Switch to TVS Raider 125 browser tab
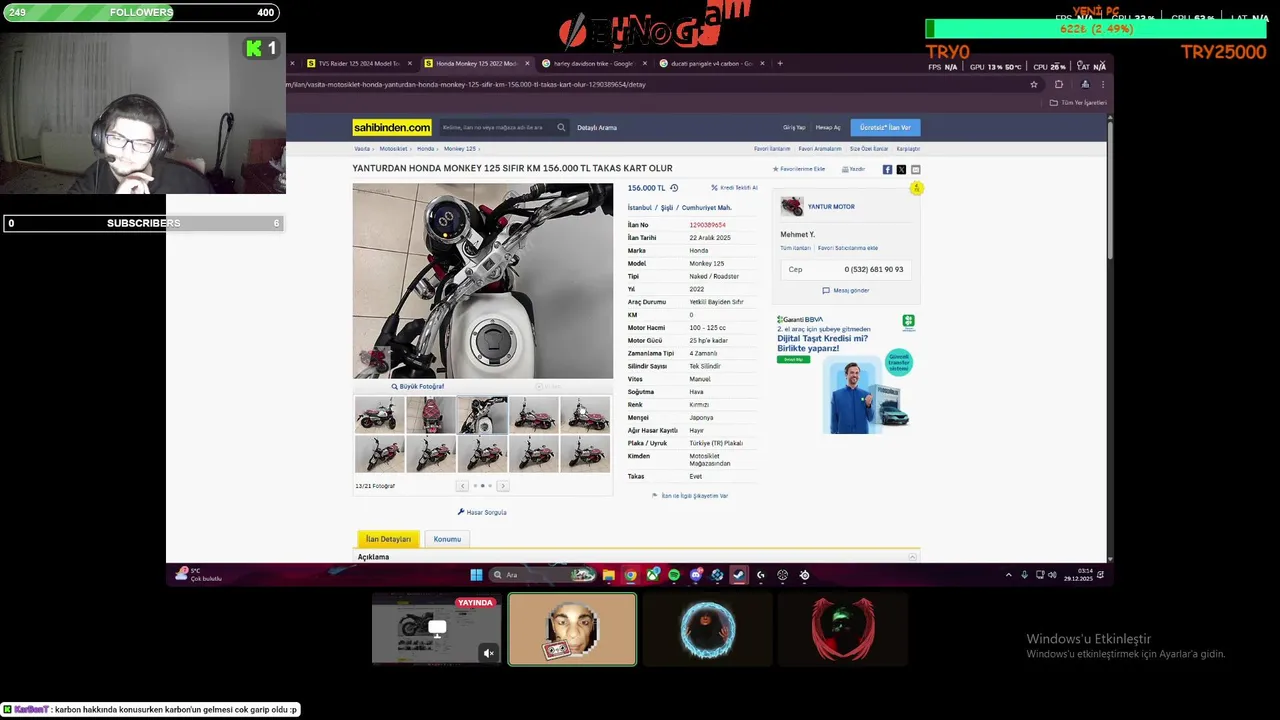This screenshot has height=720, width=1280. (x=358, y=63)
